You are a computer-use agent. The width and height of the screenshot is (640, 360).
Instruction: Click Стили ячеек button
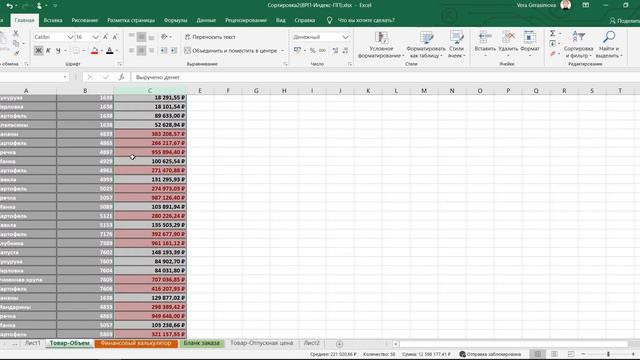(456, 44)
